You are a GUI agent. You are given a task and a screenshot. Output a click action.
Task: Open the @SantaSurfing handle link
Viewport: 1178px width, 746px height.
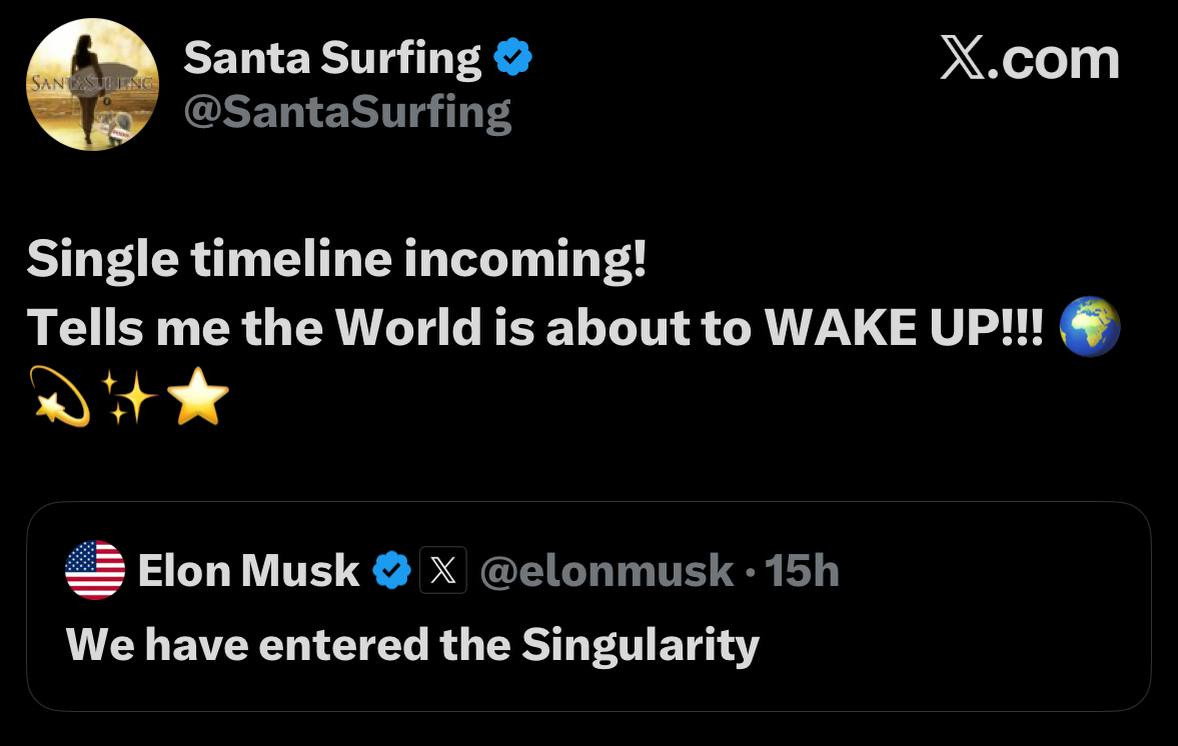(347, 112)
